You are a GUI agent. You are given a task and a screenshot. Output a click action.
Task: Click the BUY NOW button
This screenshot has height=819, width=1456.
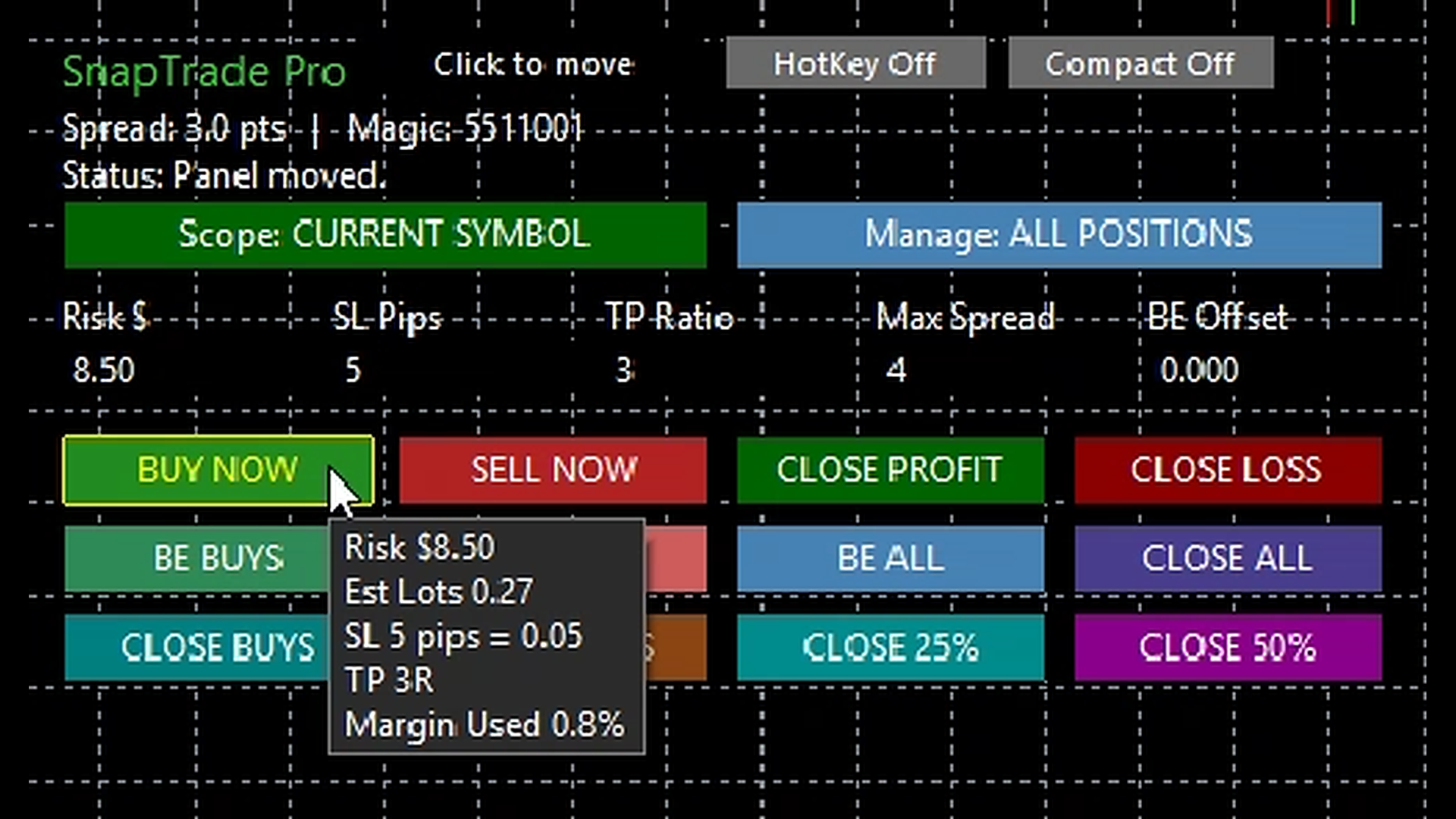coord(218,470)
